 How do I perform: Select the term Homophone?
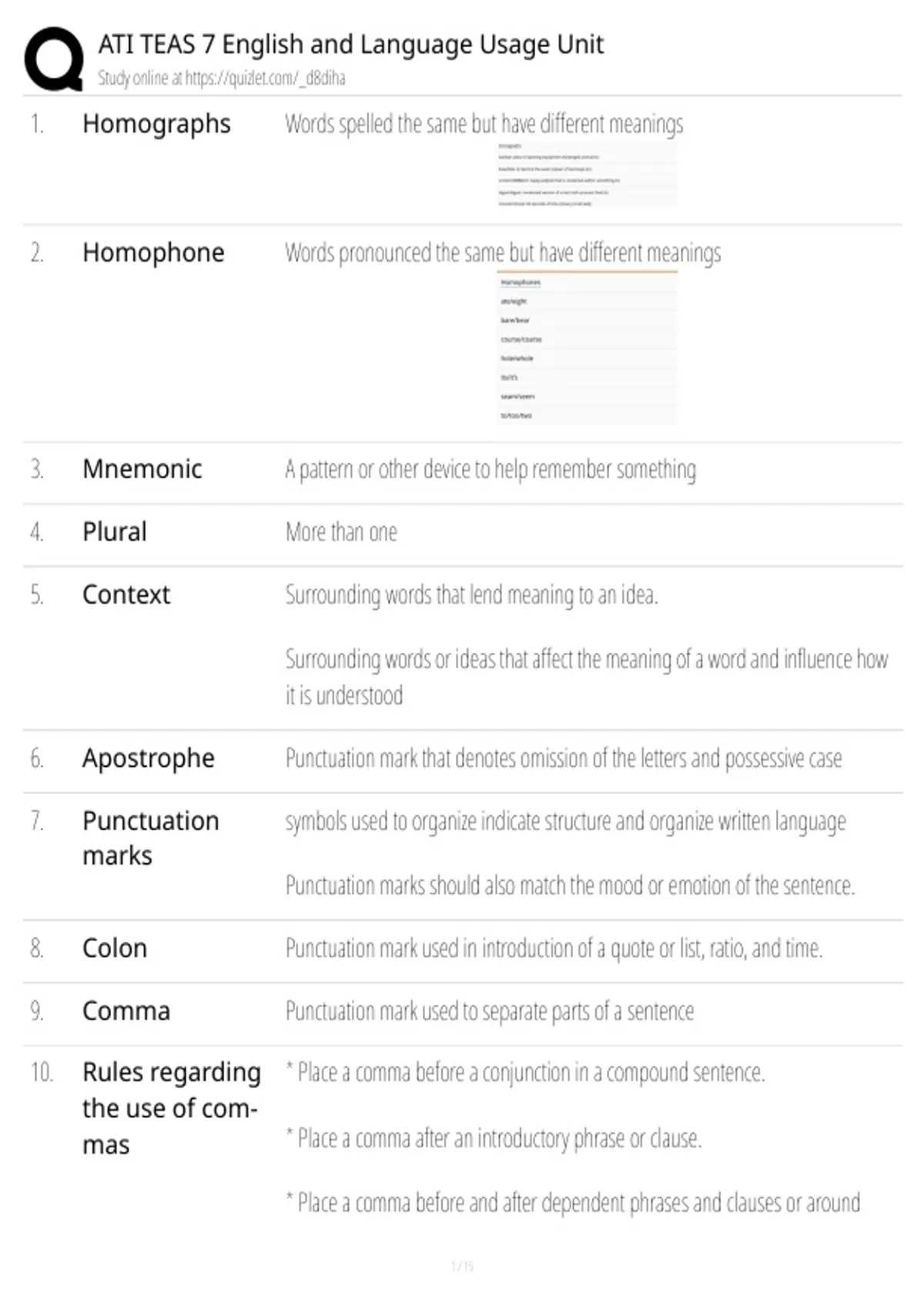pos(153,253)
